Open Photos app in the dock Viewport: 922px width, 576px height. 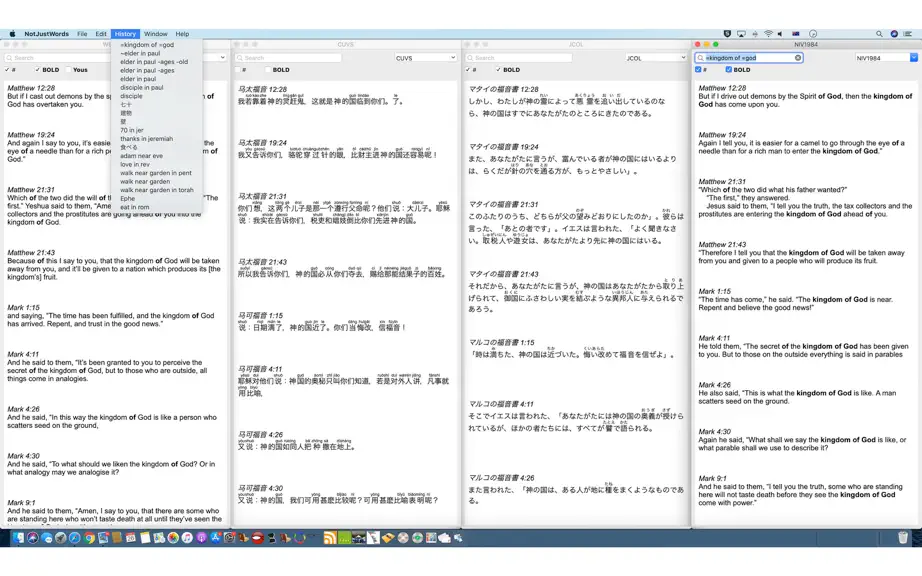coord(173,538)
